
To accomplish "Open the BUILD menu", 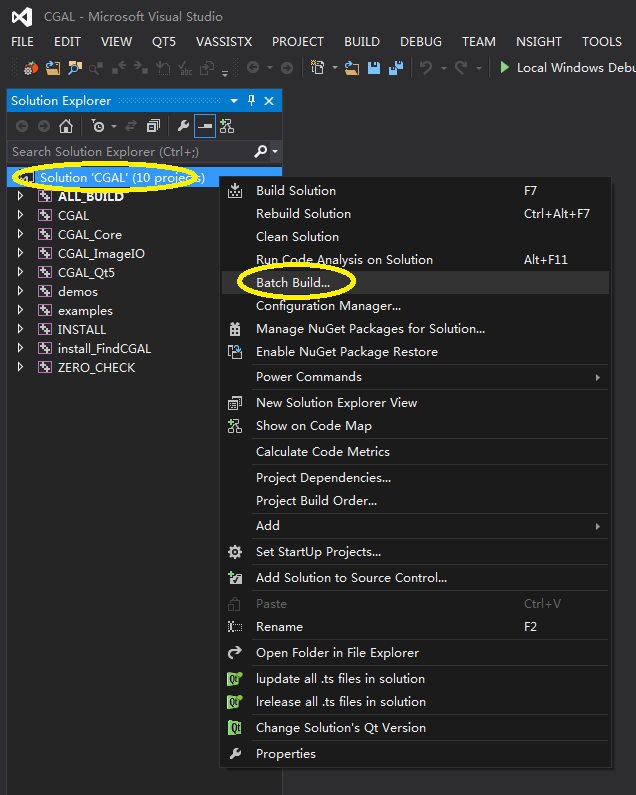I will pos(362,42).
